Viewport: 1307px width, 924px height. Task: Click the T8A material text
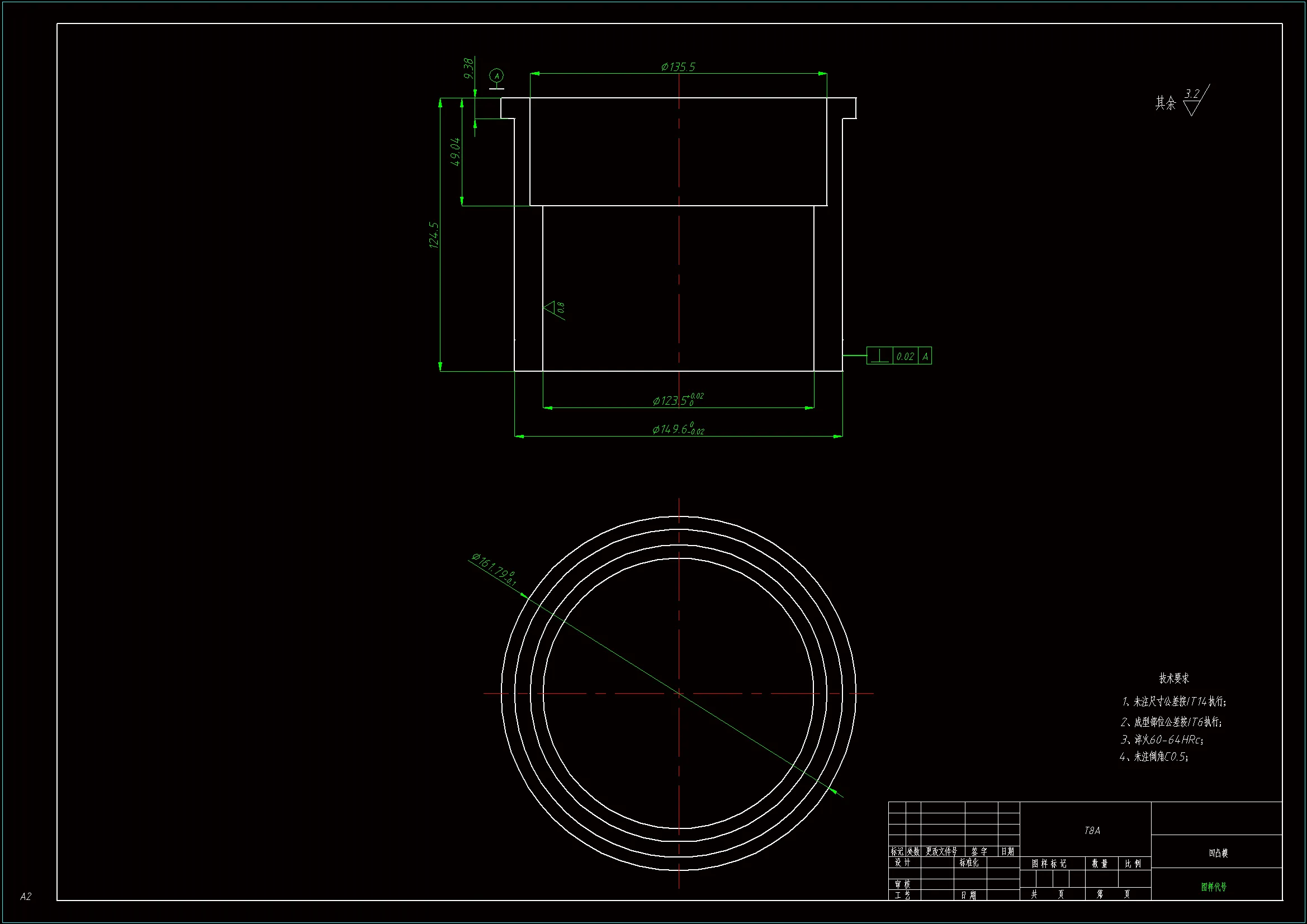coord(1092,831)
